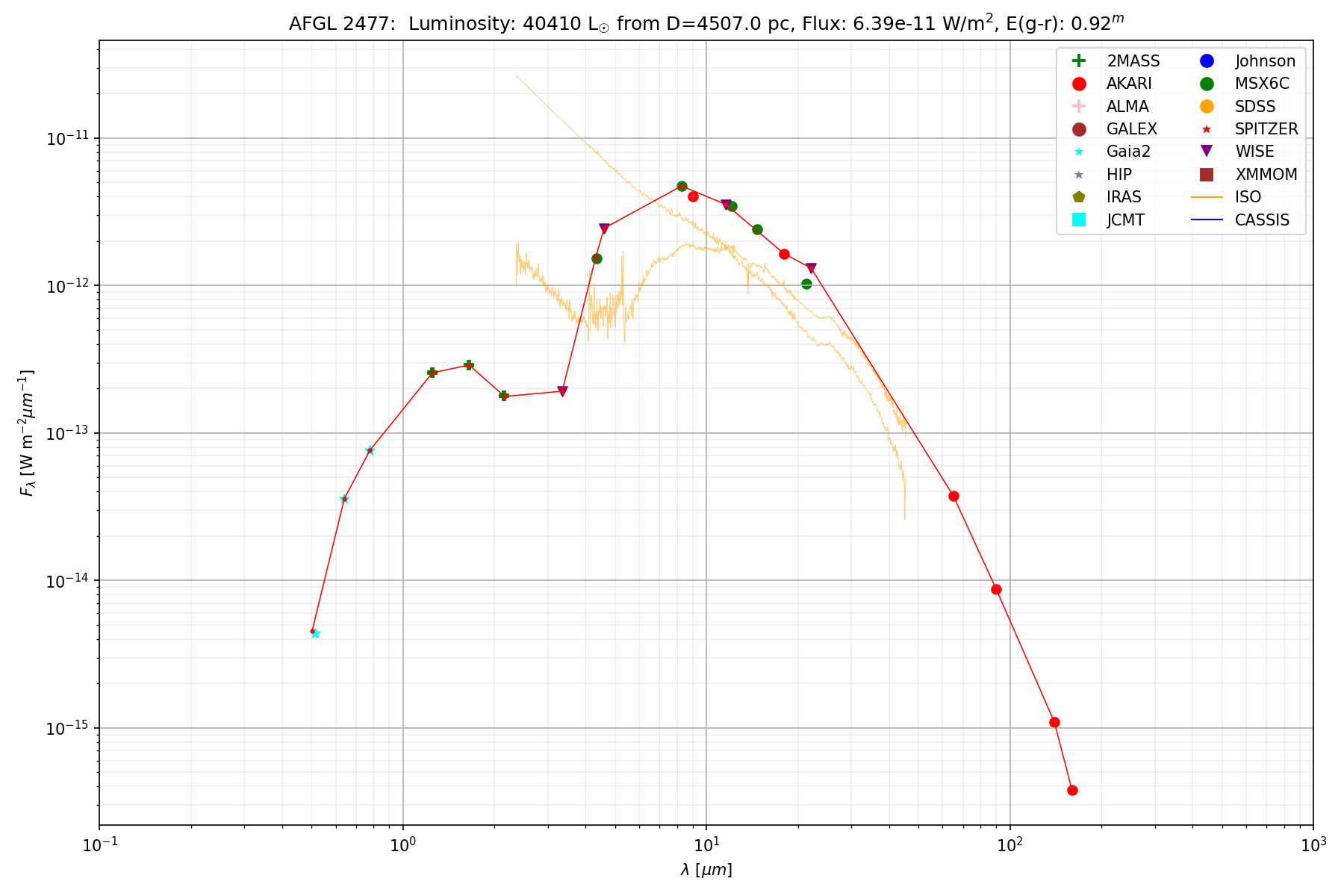Click the AKARI red circle legend marker
The width and height of the screenshot is (1344, 896).
[x=1078, y=84]
